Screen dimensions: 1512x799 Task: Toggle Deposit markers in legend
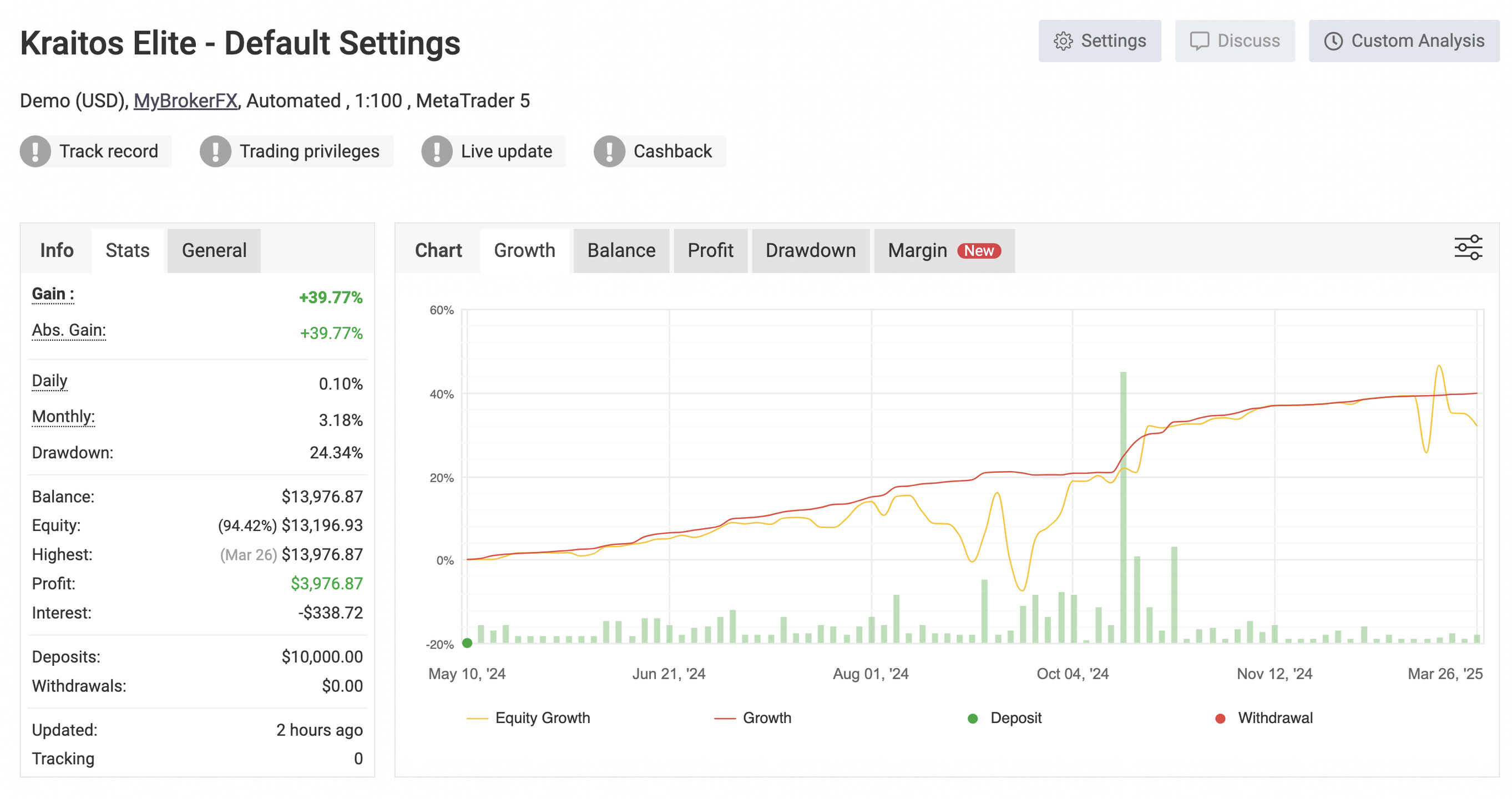[1015, 718]
